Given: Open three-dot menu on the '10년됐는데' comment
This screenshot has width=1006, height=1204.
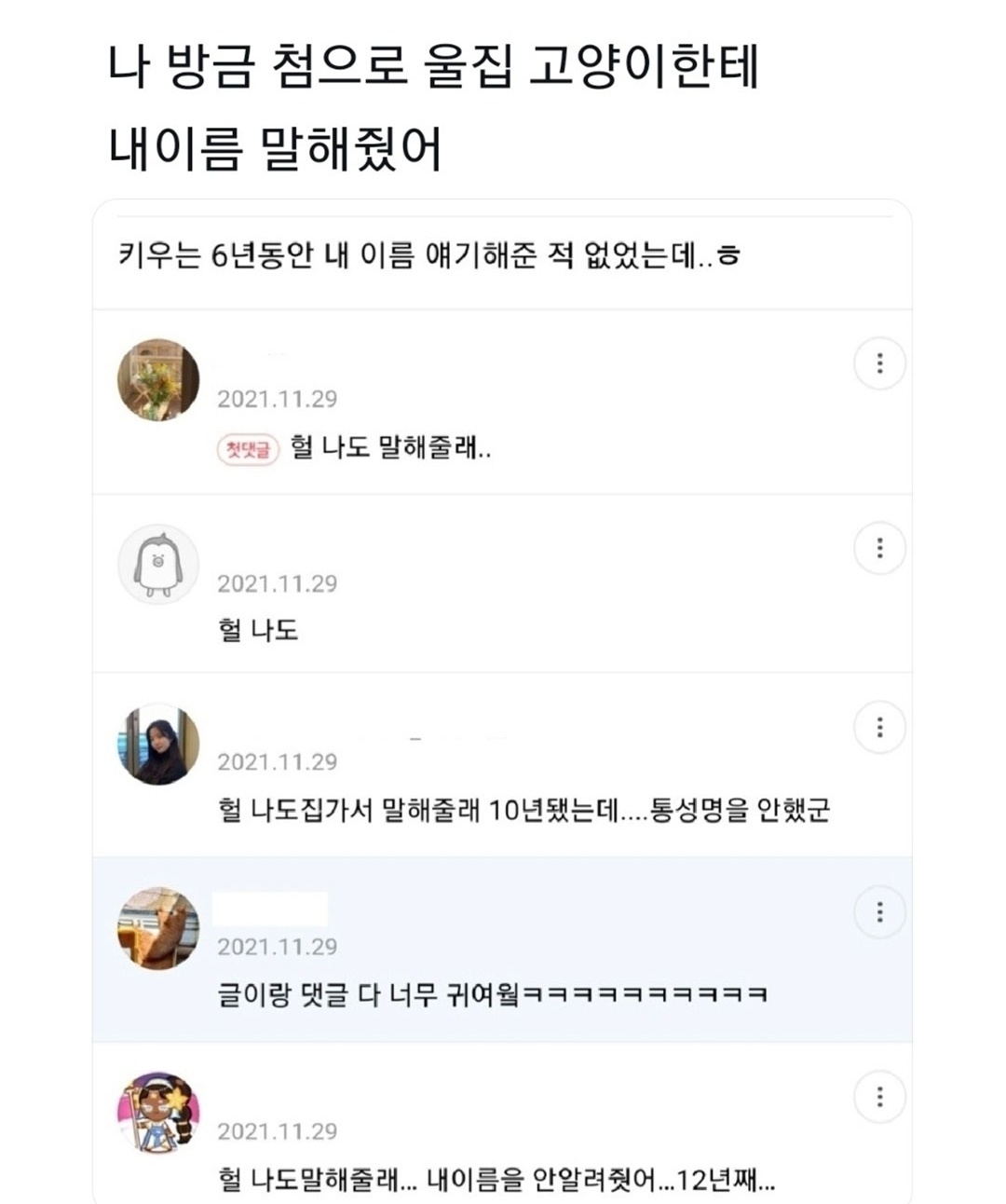Looking at the screenshot, I should pyautogui.click(x=879, y=727).
